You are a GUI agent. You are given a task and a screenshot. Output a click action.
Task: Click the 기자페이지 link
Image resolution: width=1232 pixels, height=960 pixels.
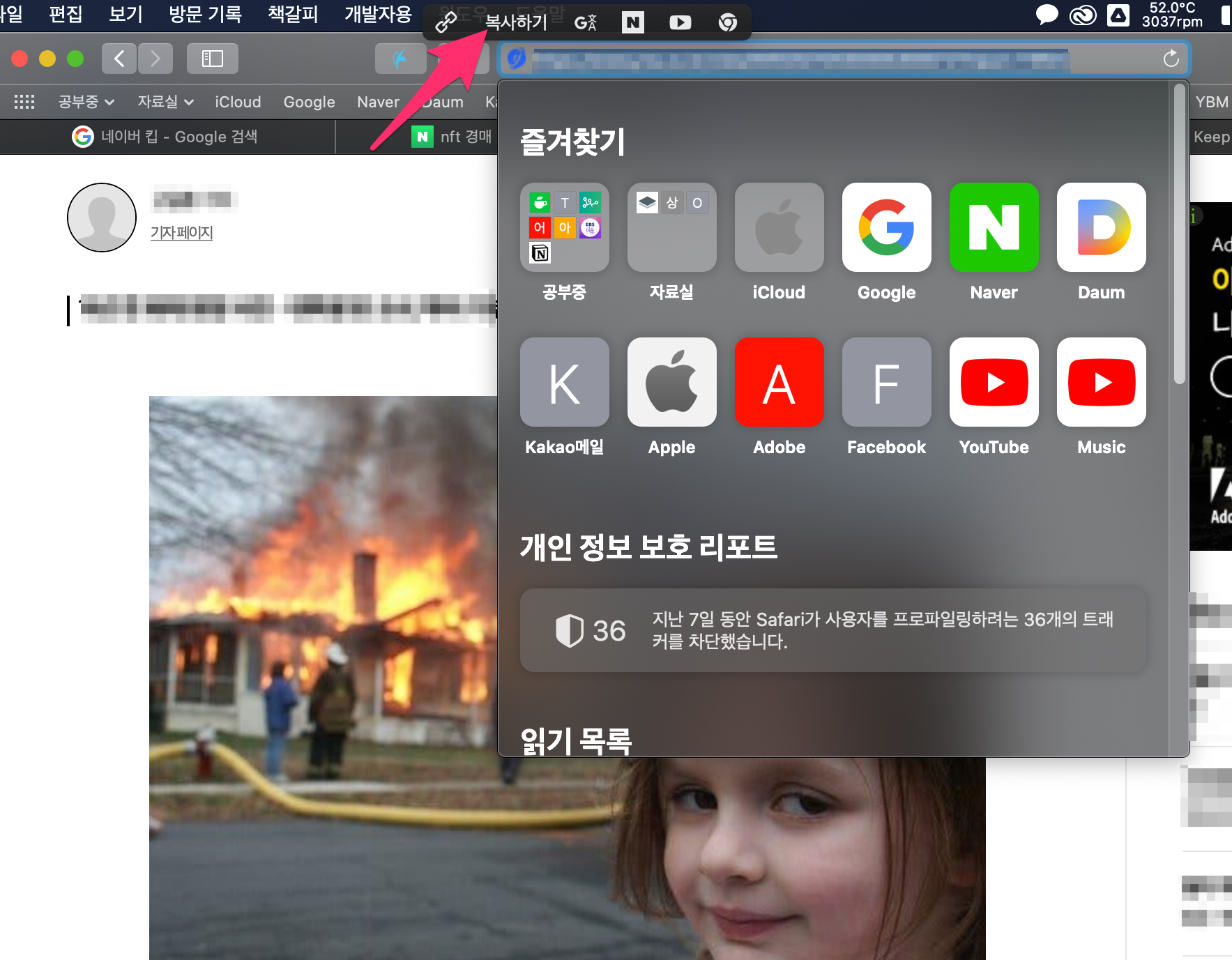click(181, 233)
